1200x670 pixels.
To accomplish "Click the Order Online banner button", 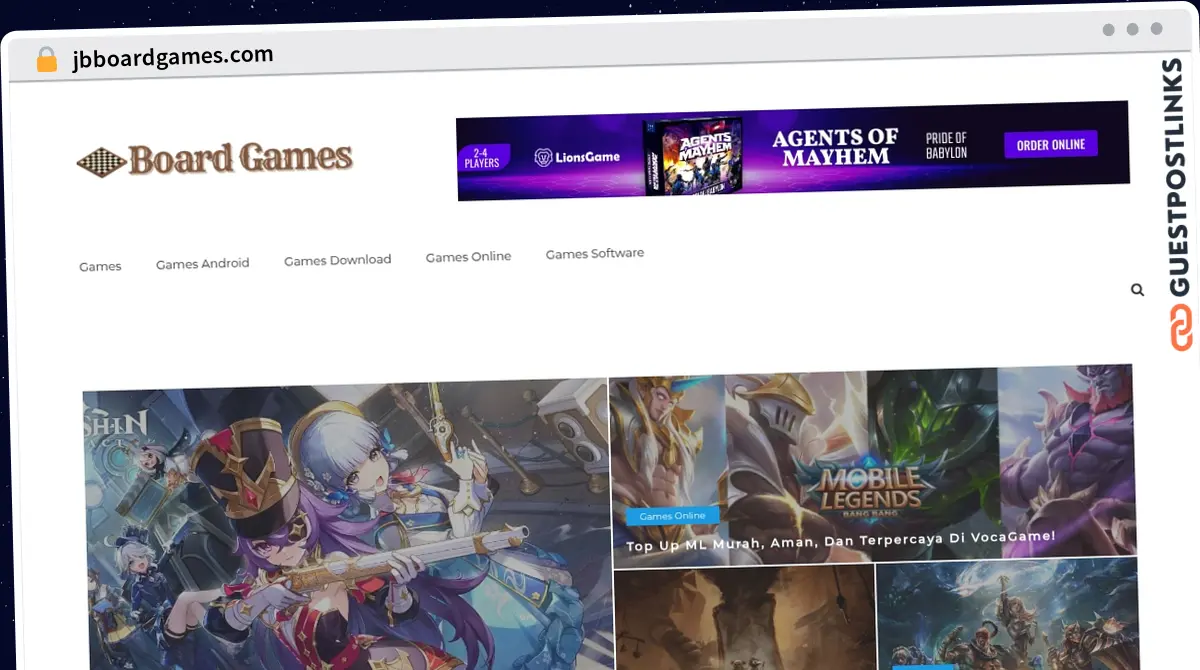I will tap(1051, 144).
